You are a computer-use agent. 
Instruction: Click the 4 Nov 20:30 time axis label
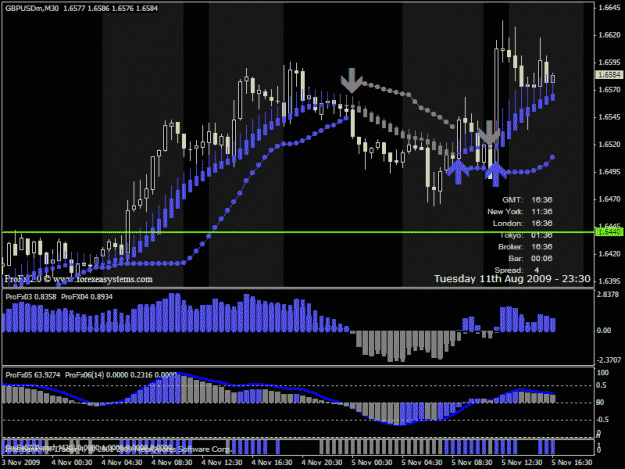point(322,463)
